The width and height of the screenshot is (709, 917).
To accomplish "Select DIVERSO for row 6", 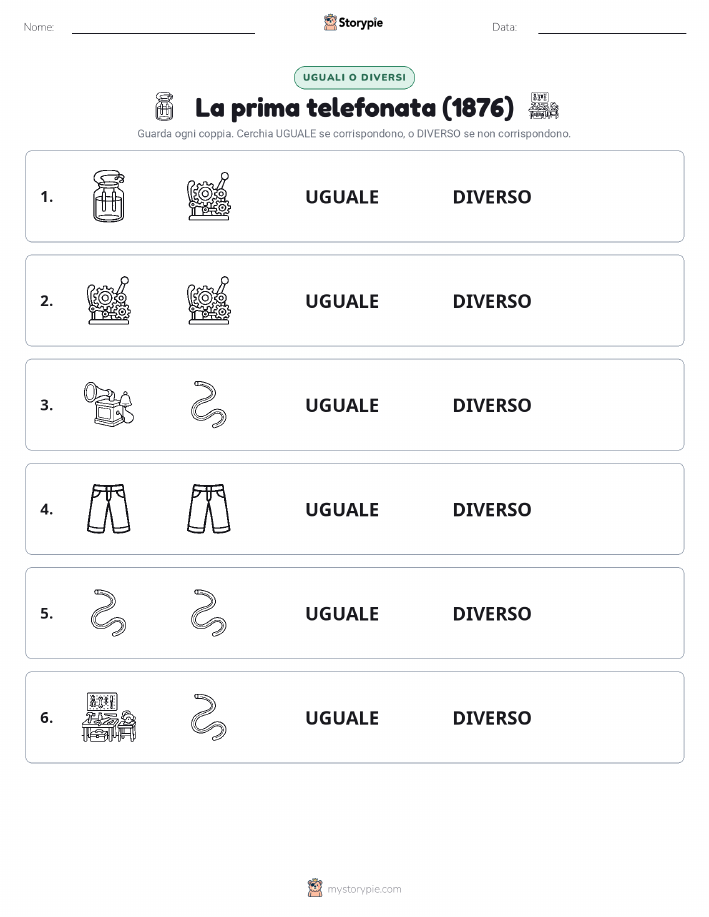I will pos(492,718).
